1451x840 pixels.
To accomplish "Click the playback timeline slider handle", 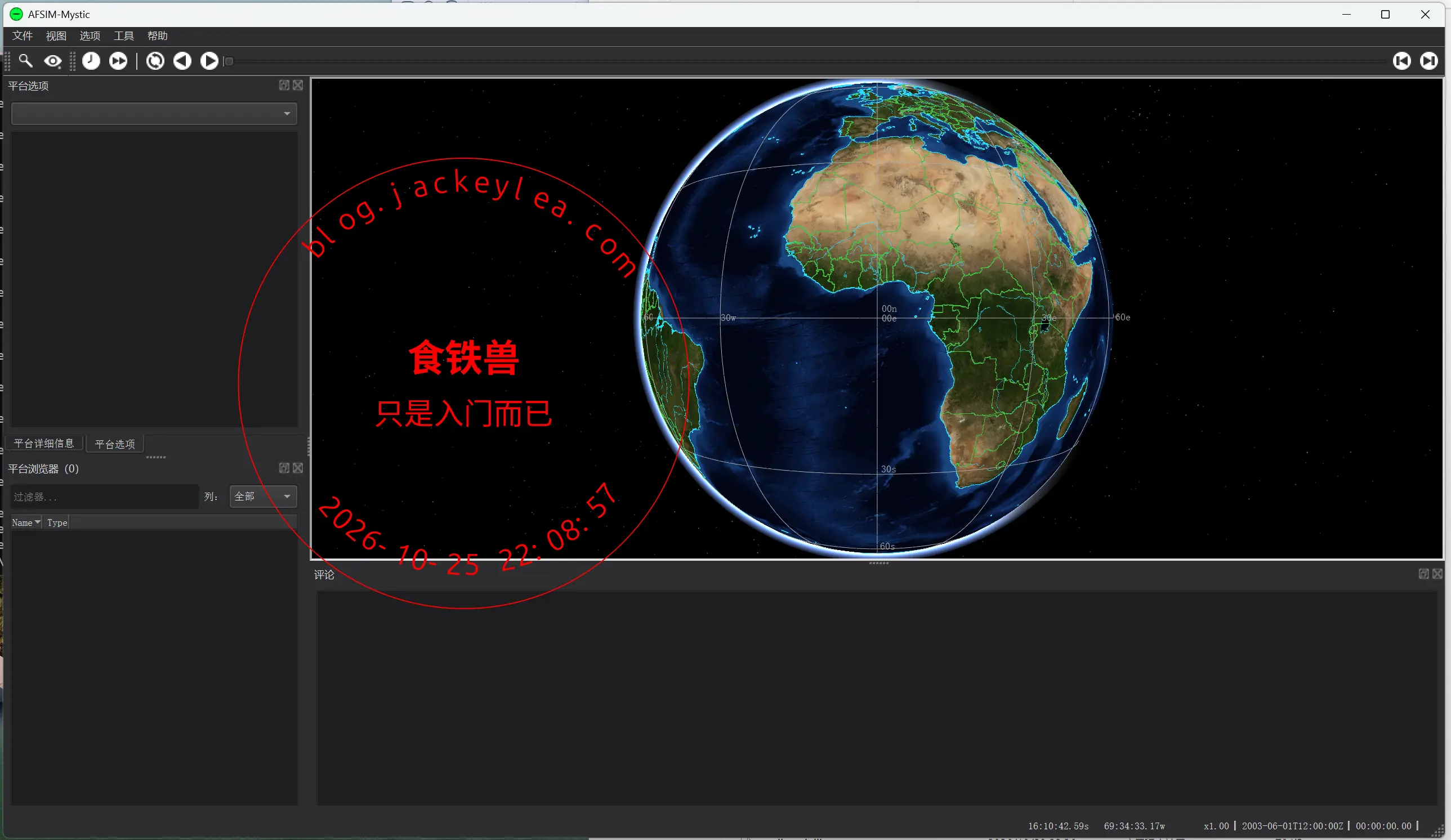I will (x=229, y=61).
